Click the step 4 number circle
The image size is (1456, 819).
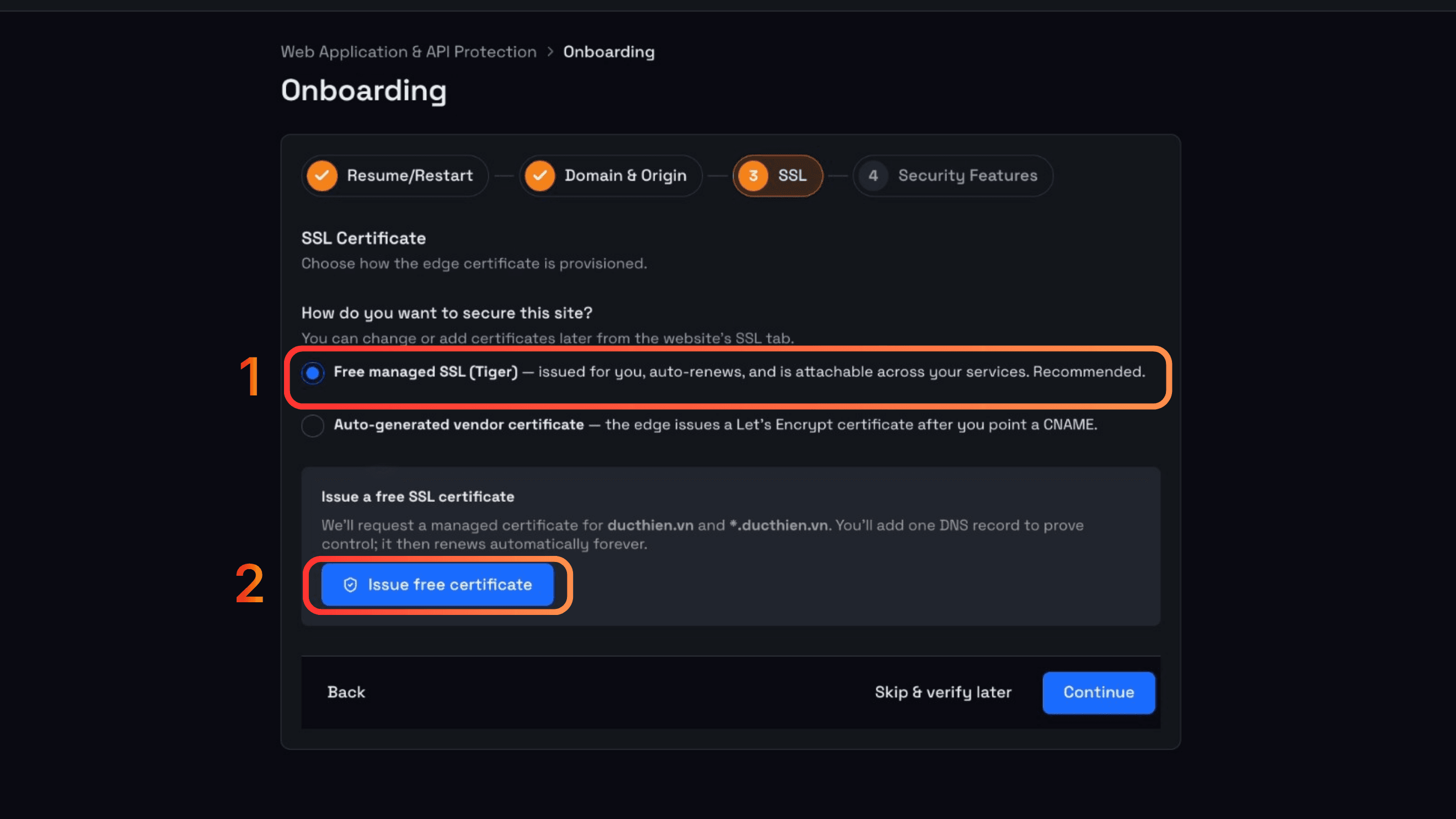click(x=873, y=176)
